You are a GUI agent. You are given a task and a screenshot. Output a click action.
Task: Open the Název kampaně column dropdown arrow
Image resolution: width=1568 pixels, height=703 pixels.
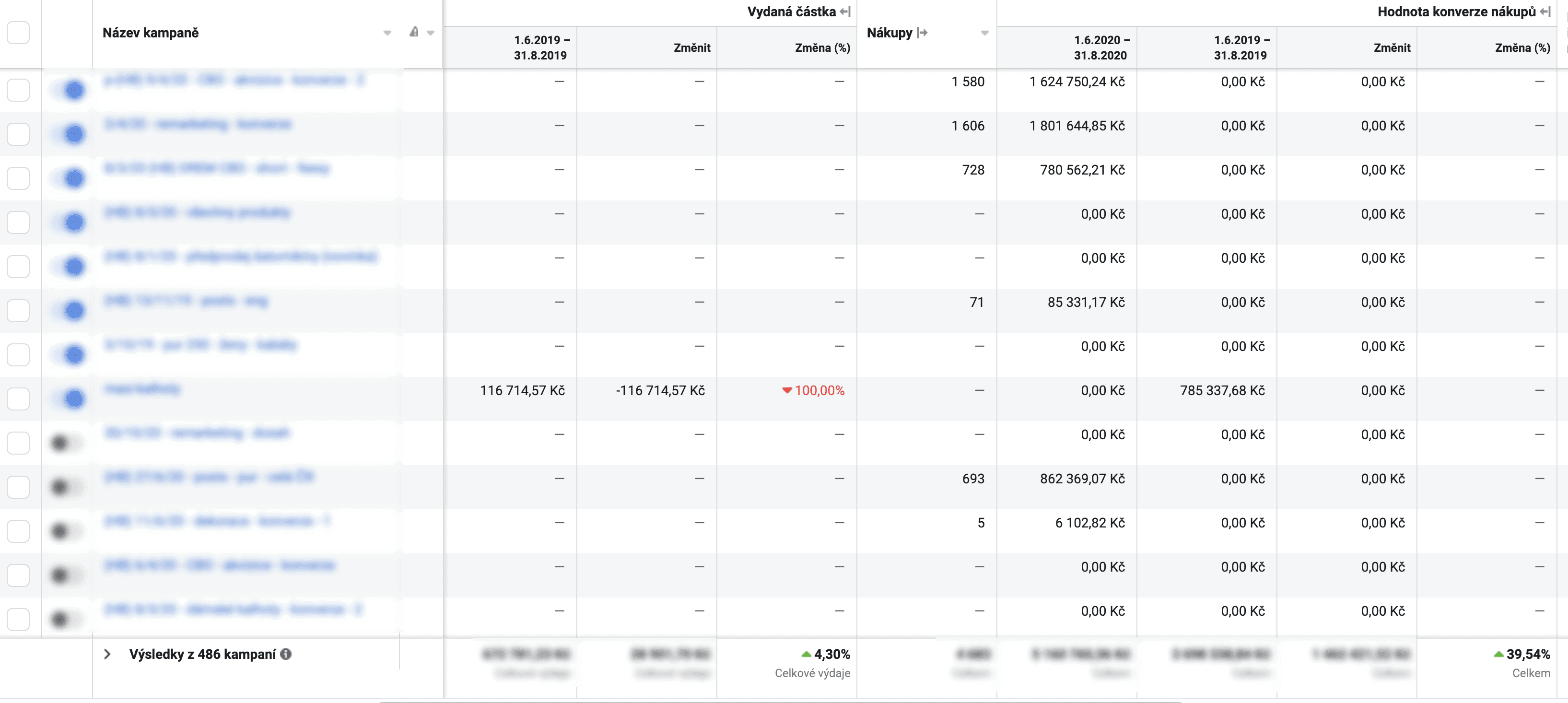click(x=387, y=33)
